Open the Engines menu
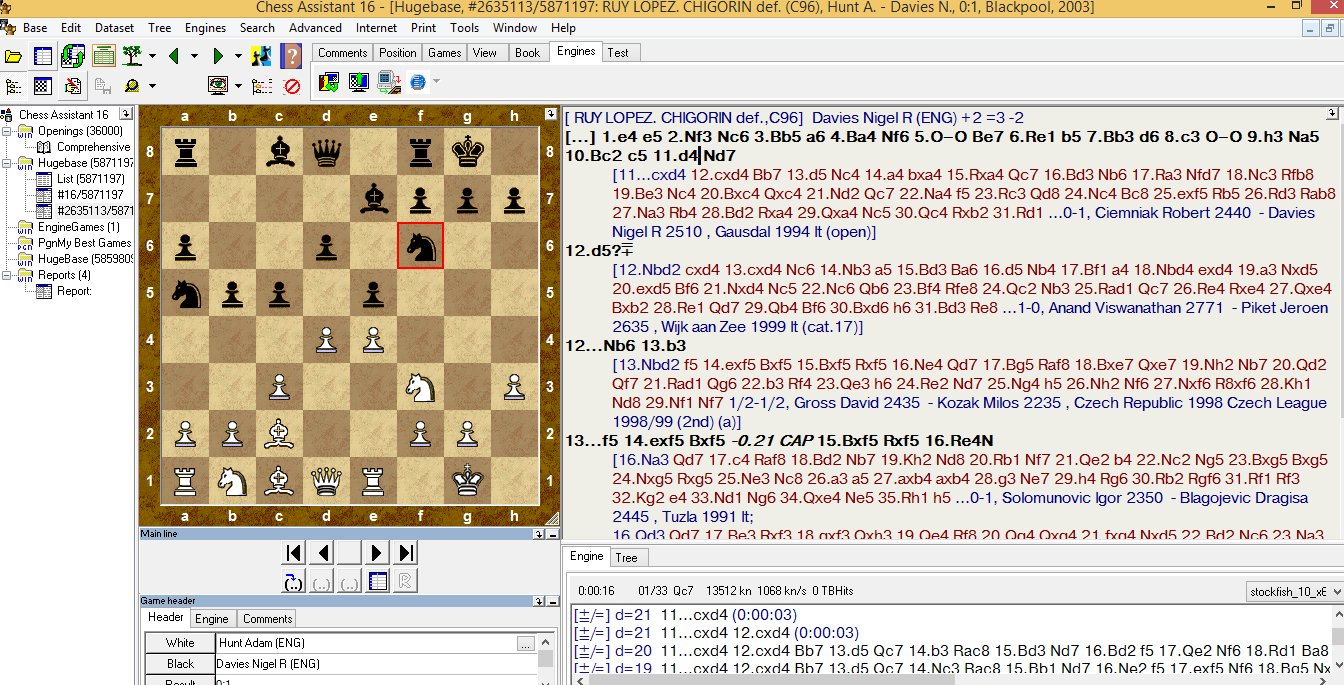The width and height of the screenshot is (1344, 685). [x=205, y=28]
